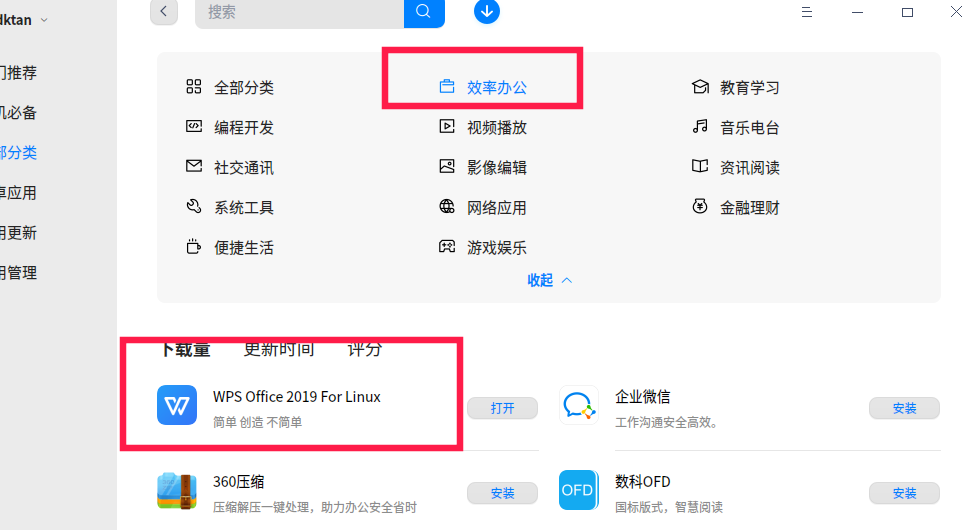Click the 教育学习 graduation cap icon
This screenshot has width=962, height=530.
point(700,86)
